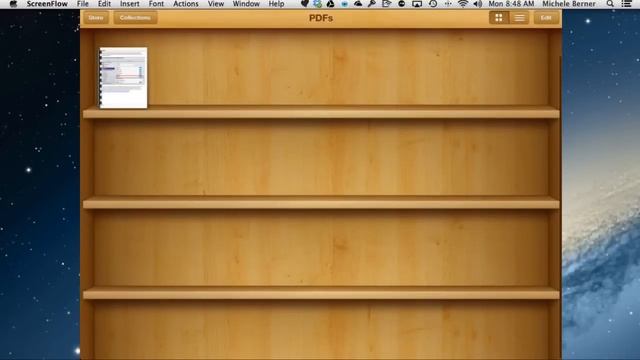
Task: Open the Edit menu in menu bar
Action: pyautogui.click(x=104, y=4)
